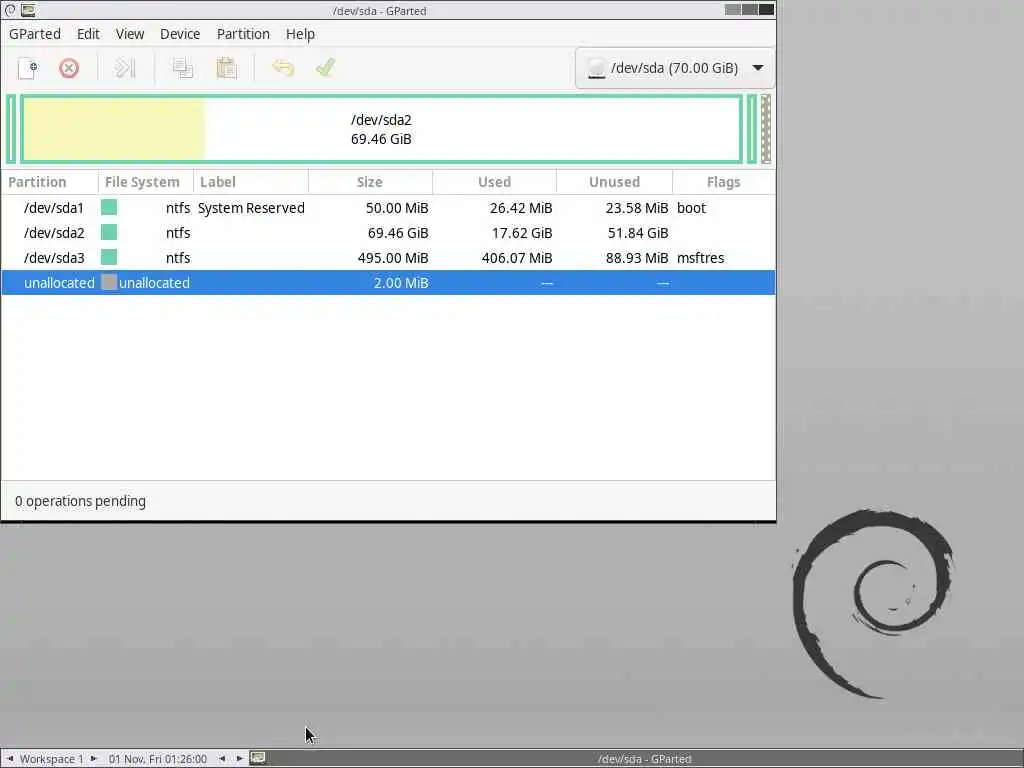
Task: Select the /dev/sda2 partition row
Action: tap(389, 232)
